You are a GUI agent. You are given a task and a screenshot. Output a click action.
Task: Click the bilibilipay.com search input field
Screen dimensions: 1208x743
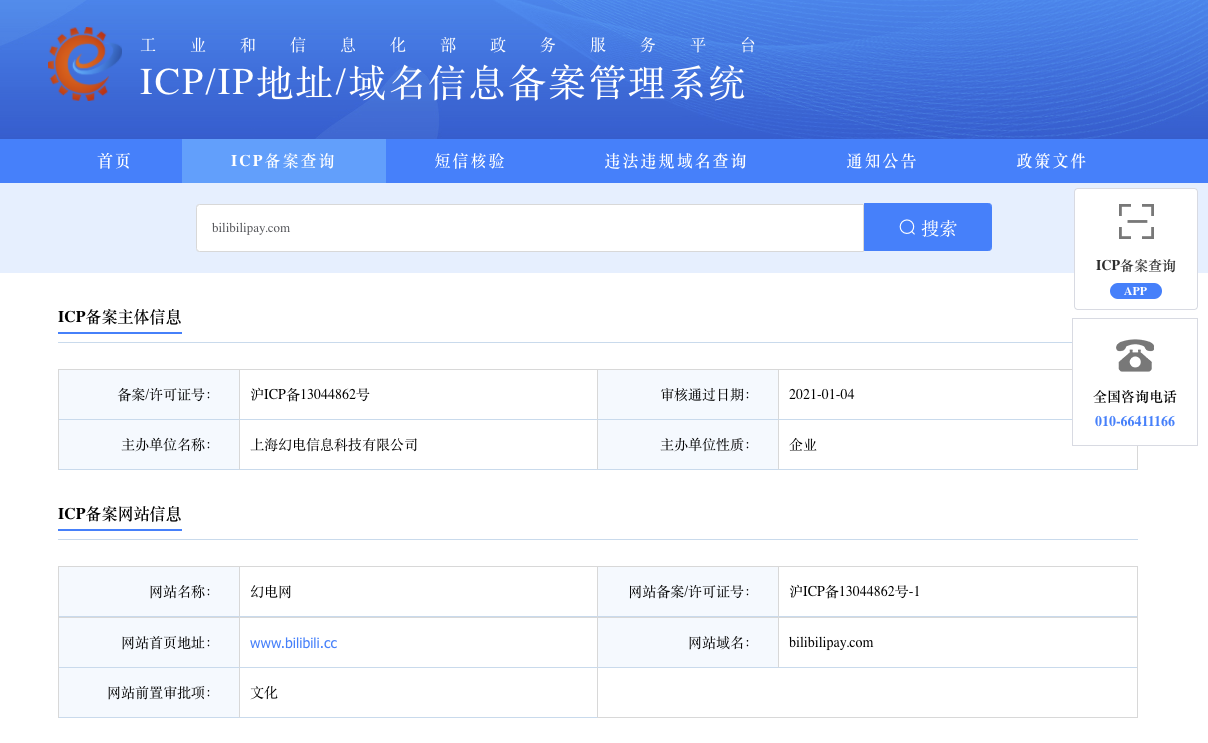[x=530, y=228]
